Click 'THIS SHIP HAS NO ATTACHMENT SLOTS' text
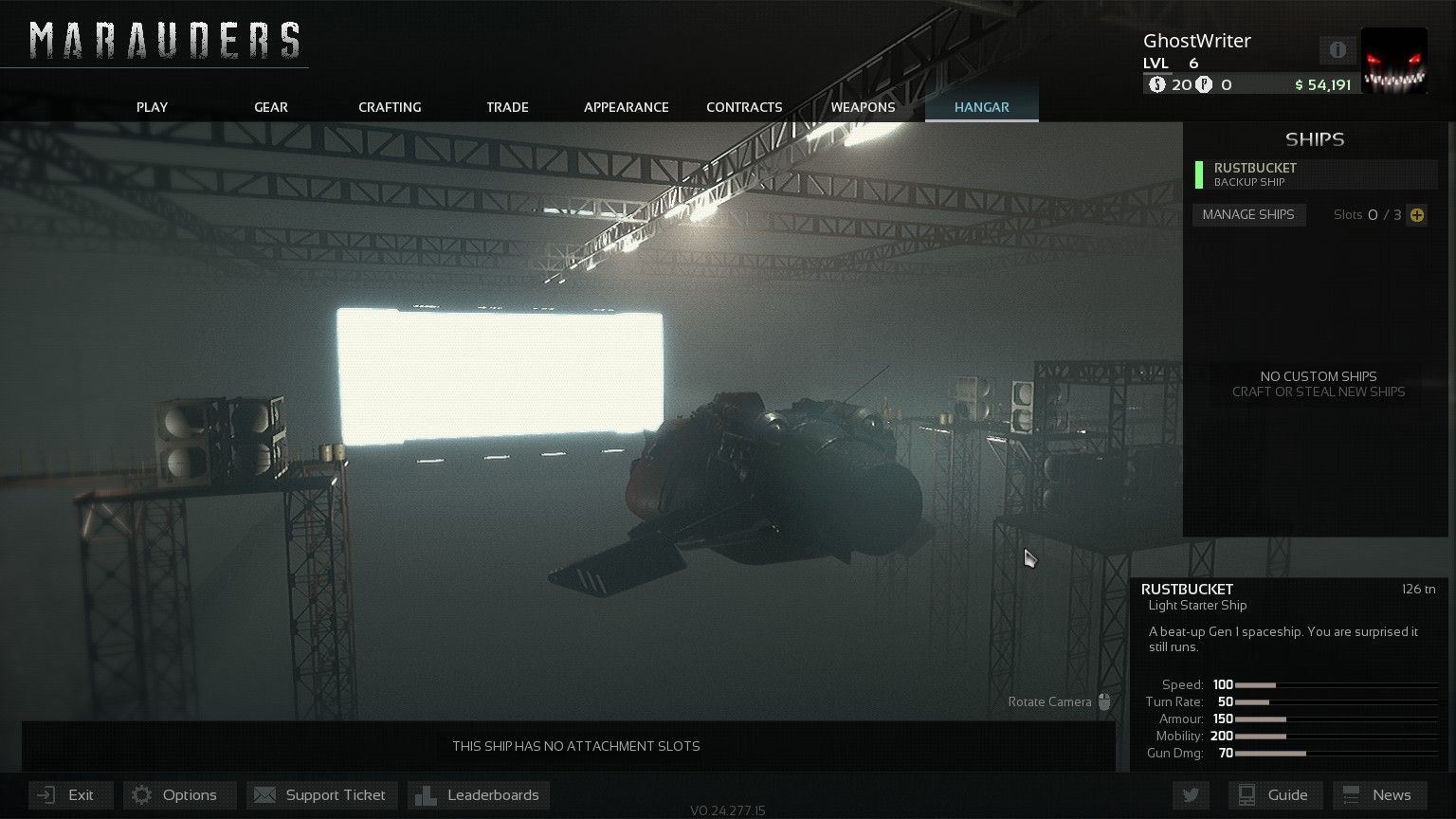The image size is (1456, 819). [x=576, y=746]
